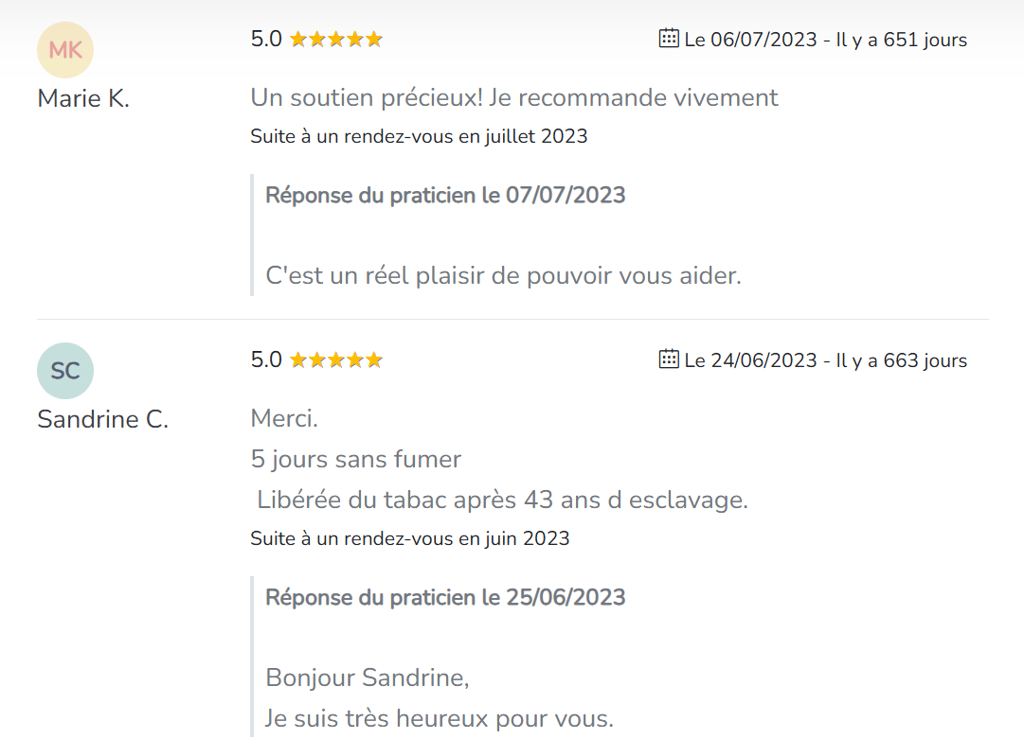Click the line '5 jours sans fumer'
Image resolution: width=1024 pixels, height=737 pixels.
coord(356,460)
